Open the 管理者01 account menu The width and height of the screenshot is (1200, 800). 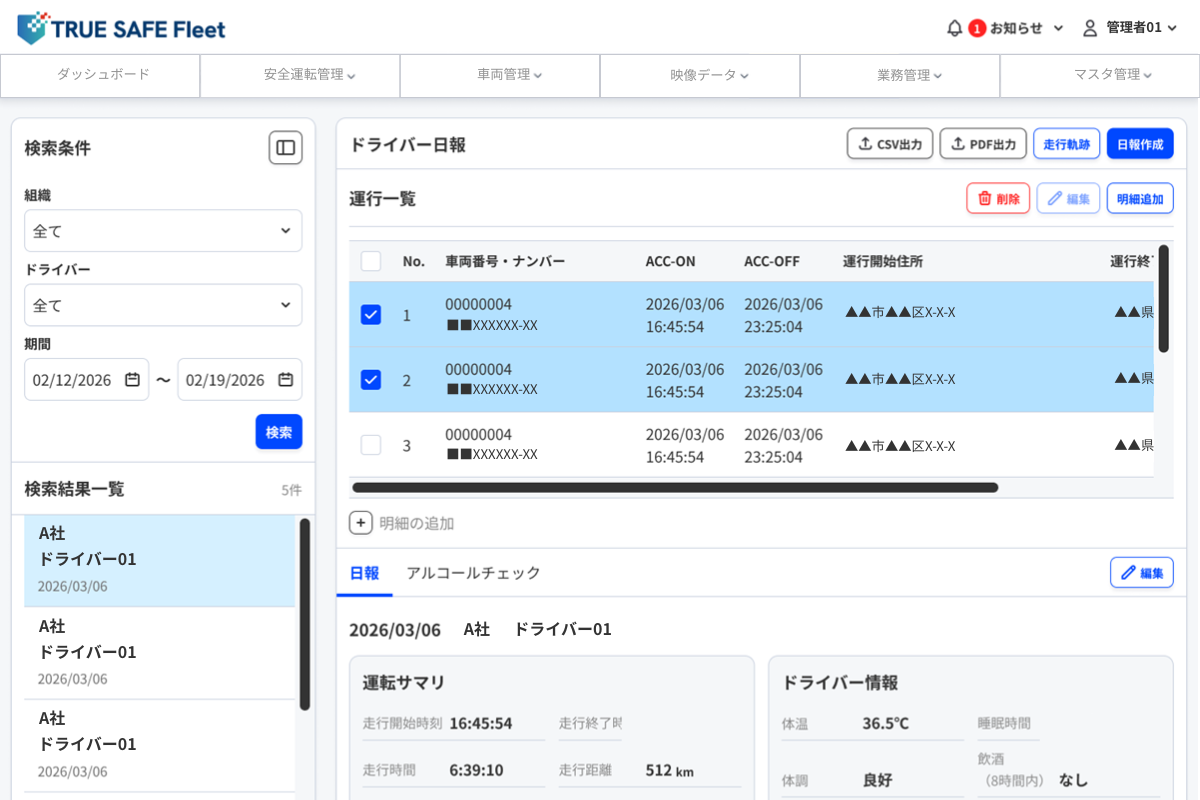click(1130, 28)
